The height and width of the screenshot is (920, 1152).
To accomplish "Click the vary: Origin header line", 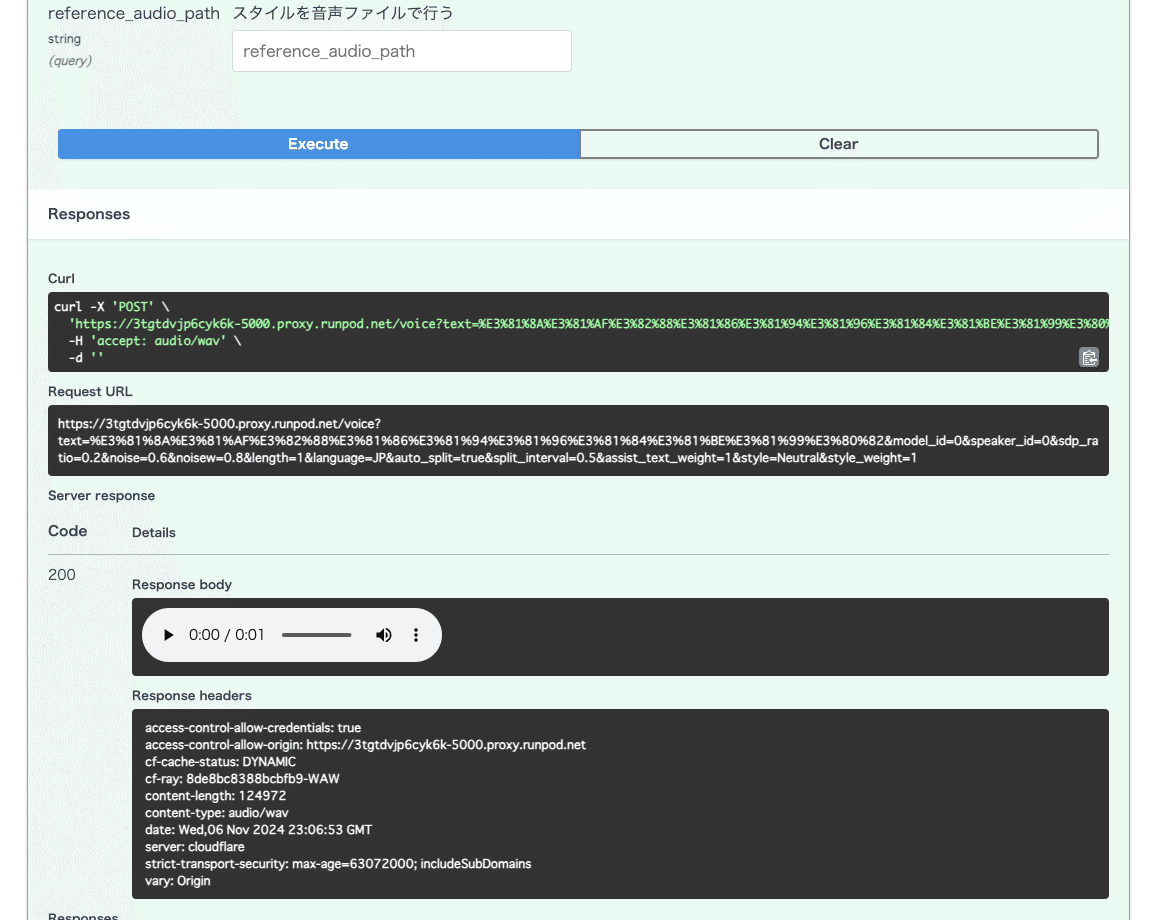I will point(178,880).
